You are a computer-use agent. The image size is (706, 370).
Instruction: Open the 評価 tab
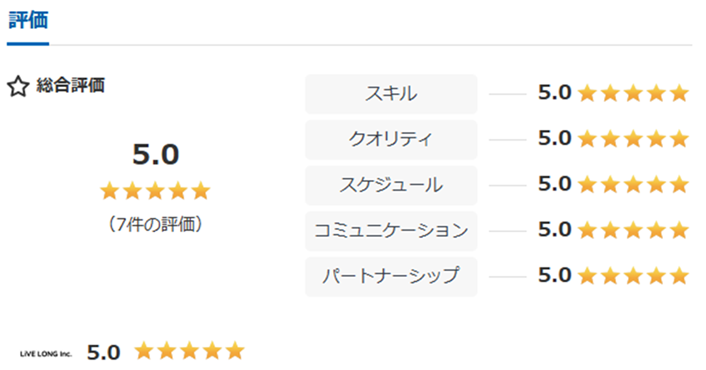(x=28, y=20)
